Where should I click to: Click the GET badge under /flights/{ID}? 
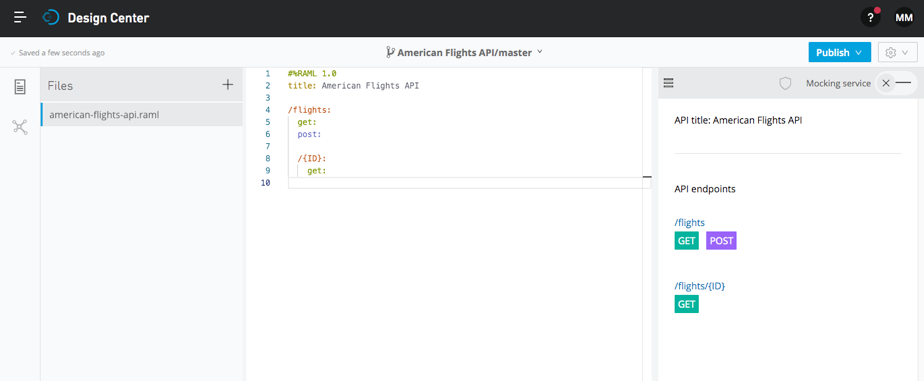687,304
